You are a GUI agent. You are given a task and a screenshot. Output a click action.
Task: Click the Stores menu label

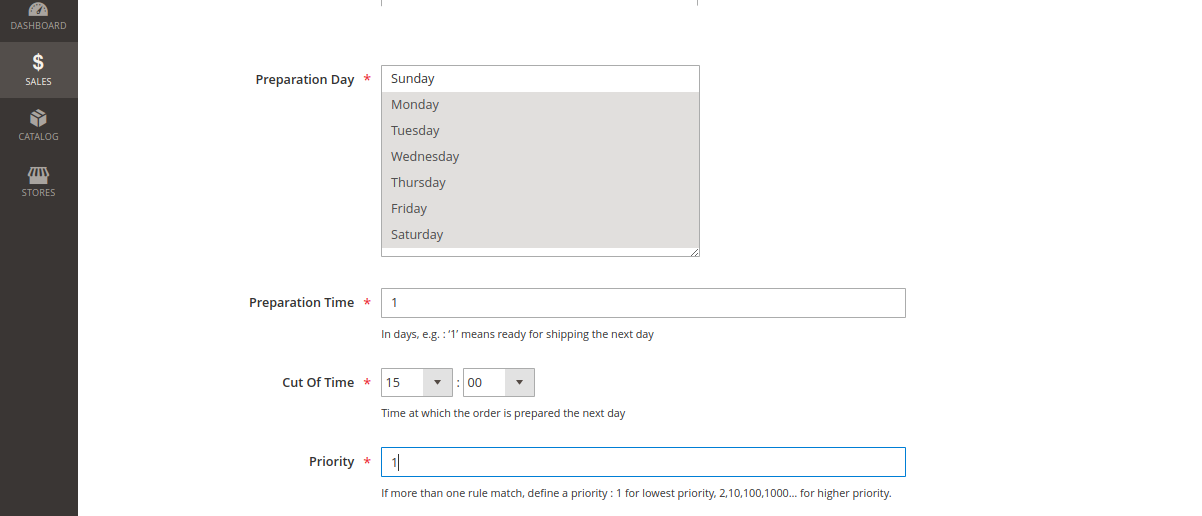click(38, 193)
